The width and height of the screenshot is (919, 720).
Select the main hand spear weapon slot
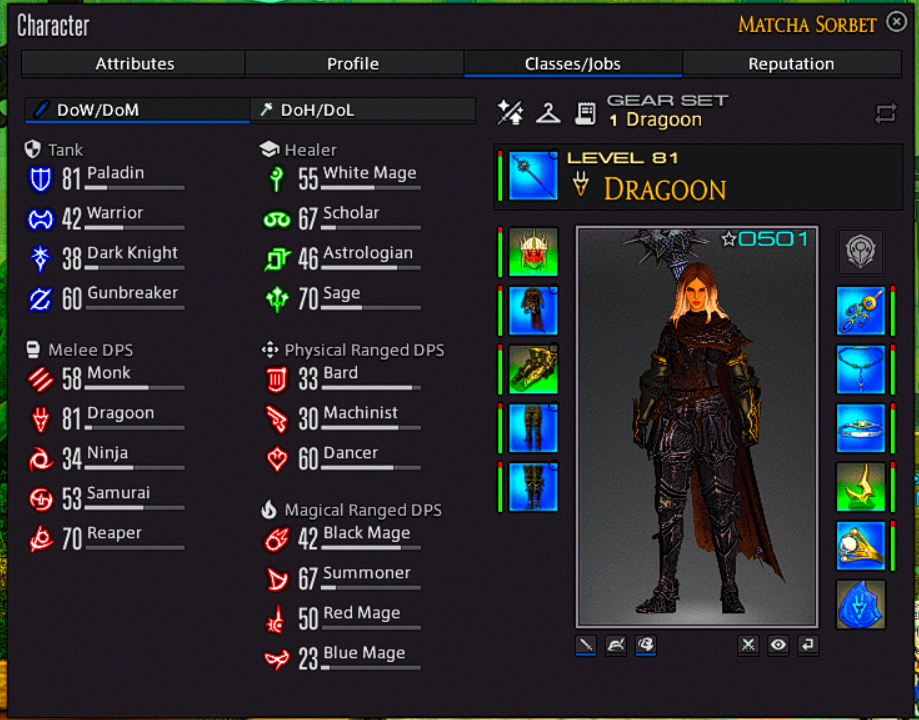pyautogui.click(x=533, y=175)
